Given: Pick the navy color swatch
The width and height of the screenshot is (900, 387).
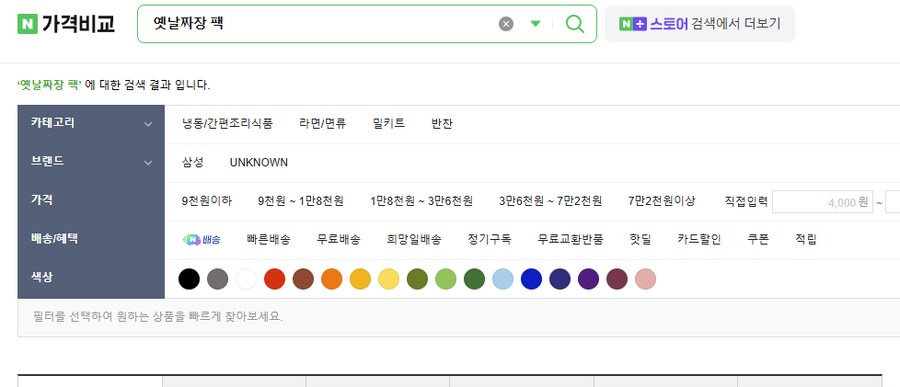Looking at the screenshot, I should pyautogui.click(x=560, y=279).
